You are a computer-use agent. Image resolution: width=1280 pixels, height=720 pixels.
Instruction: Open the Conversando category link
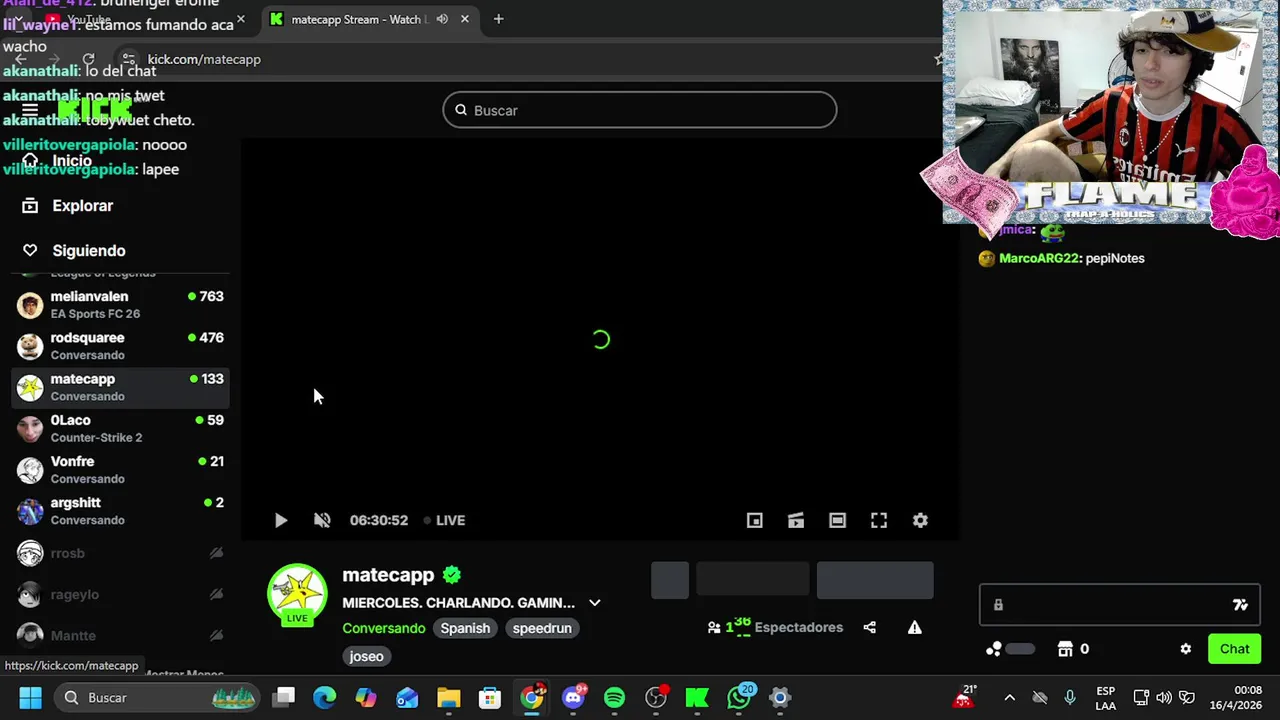tap(384, 628)
